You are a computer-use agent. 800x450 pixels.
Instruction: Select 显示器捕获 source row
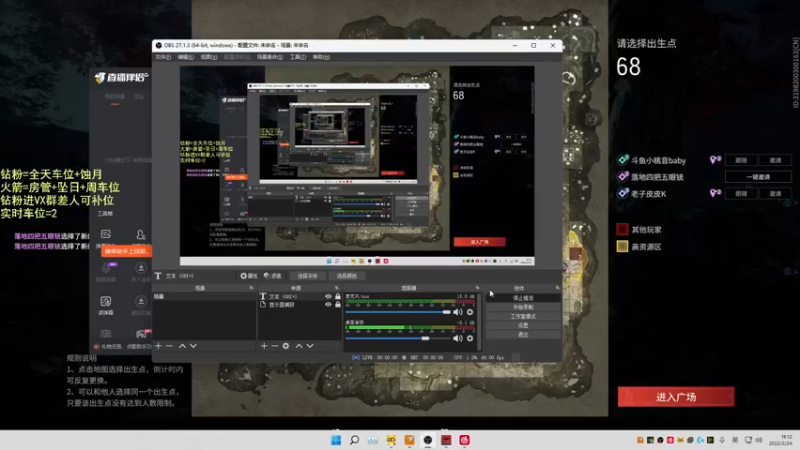pos(299,305)
